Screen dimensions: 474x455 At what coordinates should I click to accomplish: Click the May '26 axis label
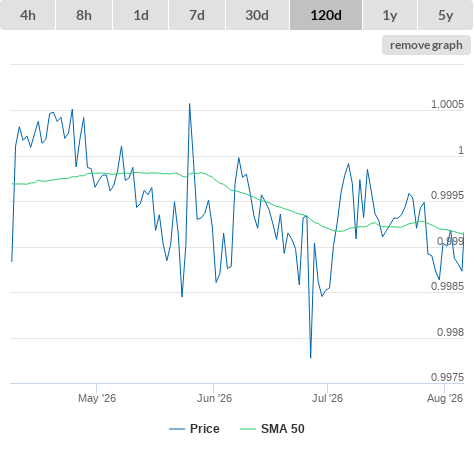coord(97,398)
